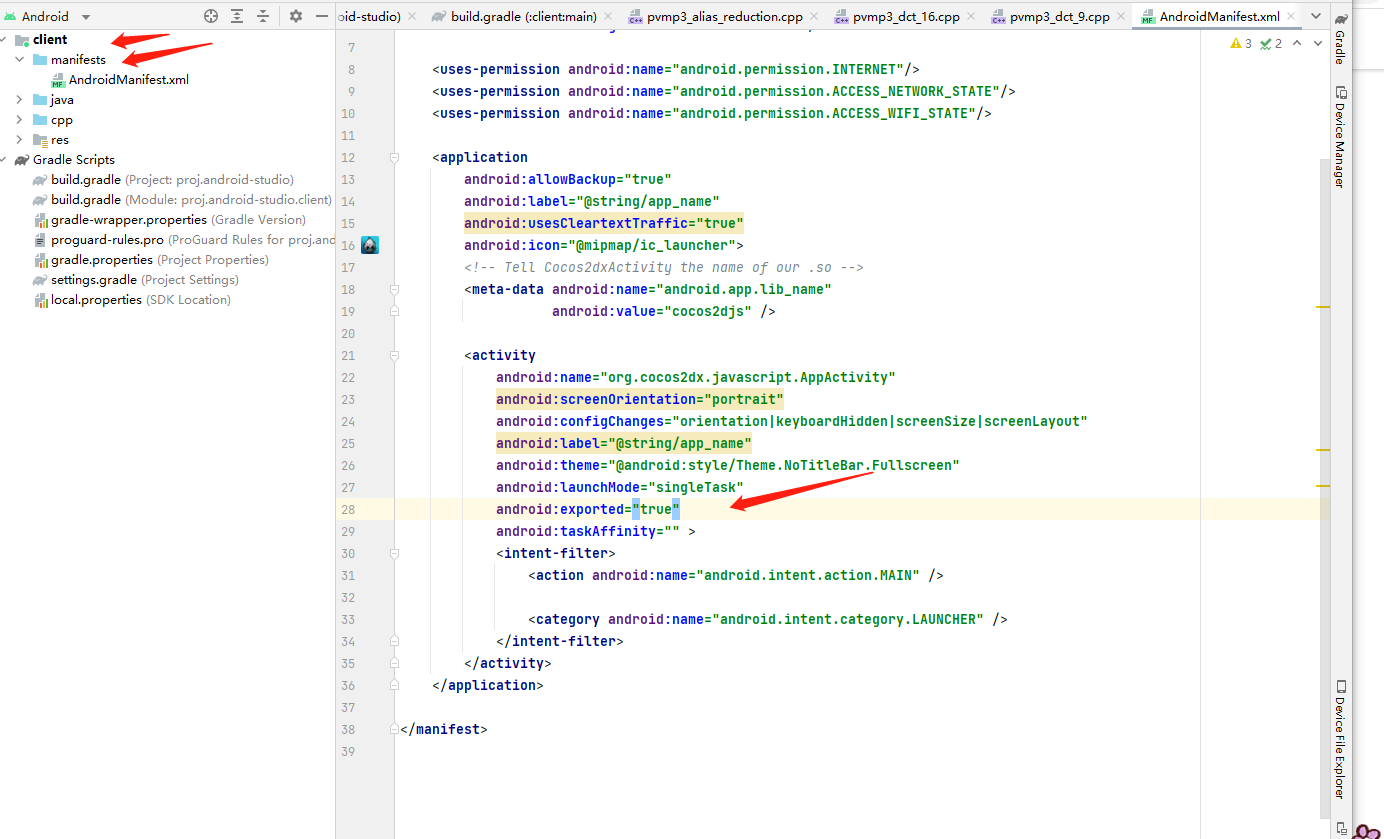Open local.properties (SDK Location)
Viewport: 1384px width, 839px height.
click(x=140, y=300)
